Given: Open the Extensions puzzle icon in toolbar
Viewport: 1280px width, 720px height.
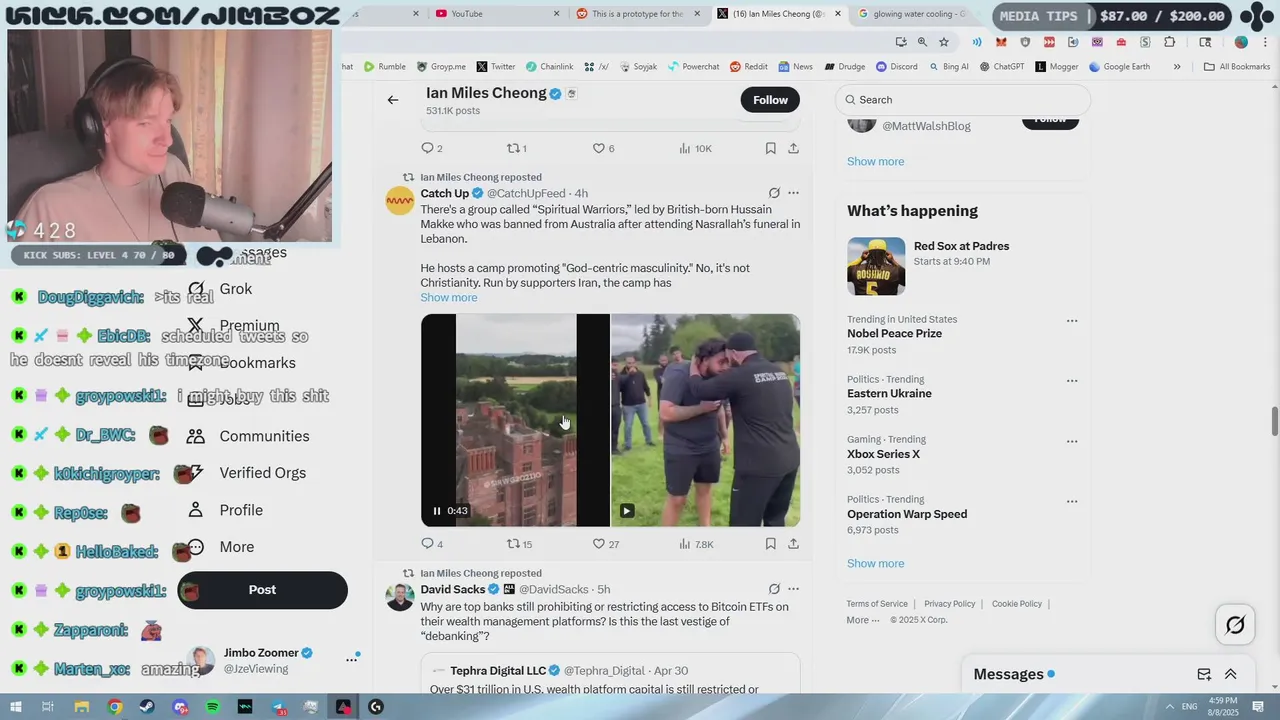Looking at the screenshot, I should (x=1169, y=42).
